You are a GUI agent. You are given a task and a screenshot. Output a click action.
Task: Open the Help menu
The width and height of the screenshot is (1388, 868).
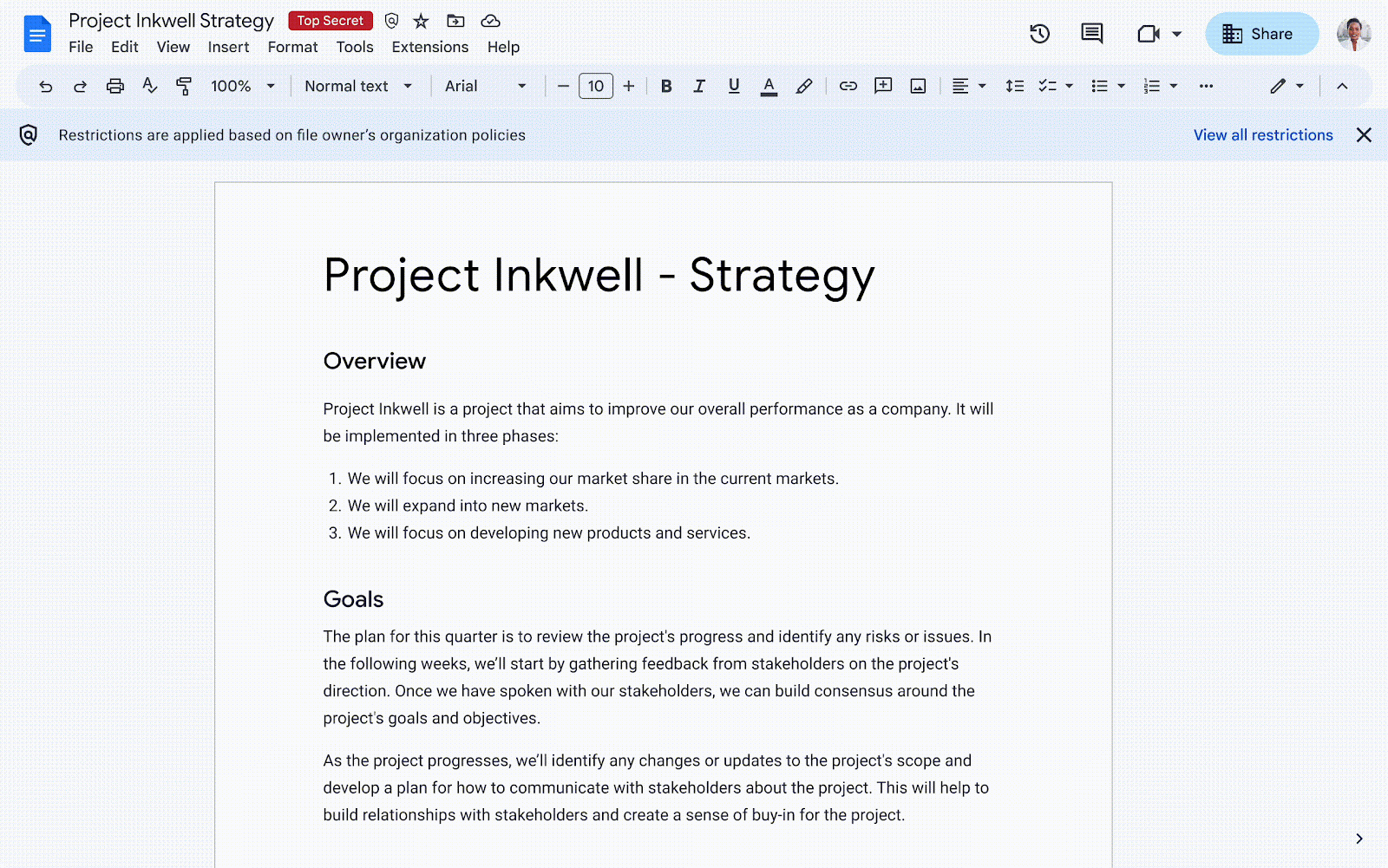point(503,47)
